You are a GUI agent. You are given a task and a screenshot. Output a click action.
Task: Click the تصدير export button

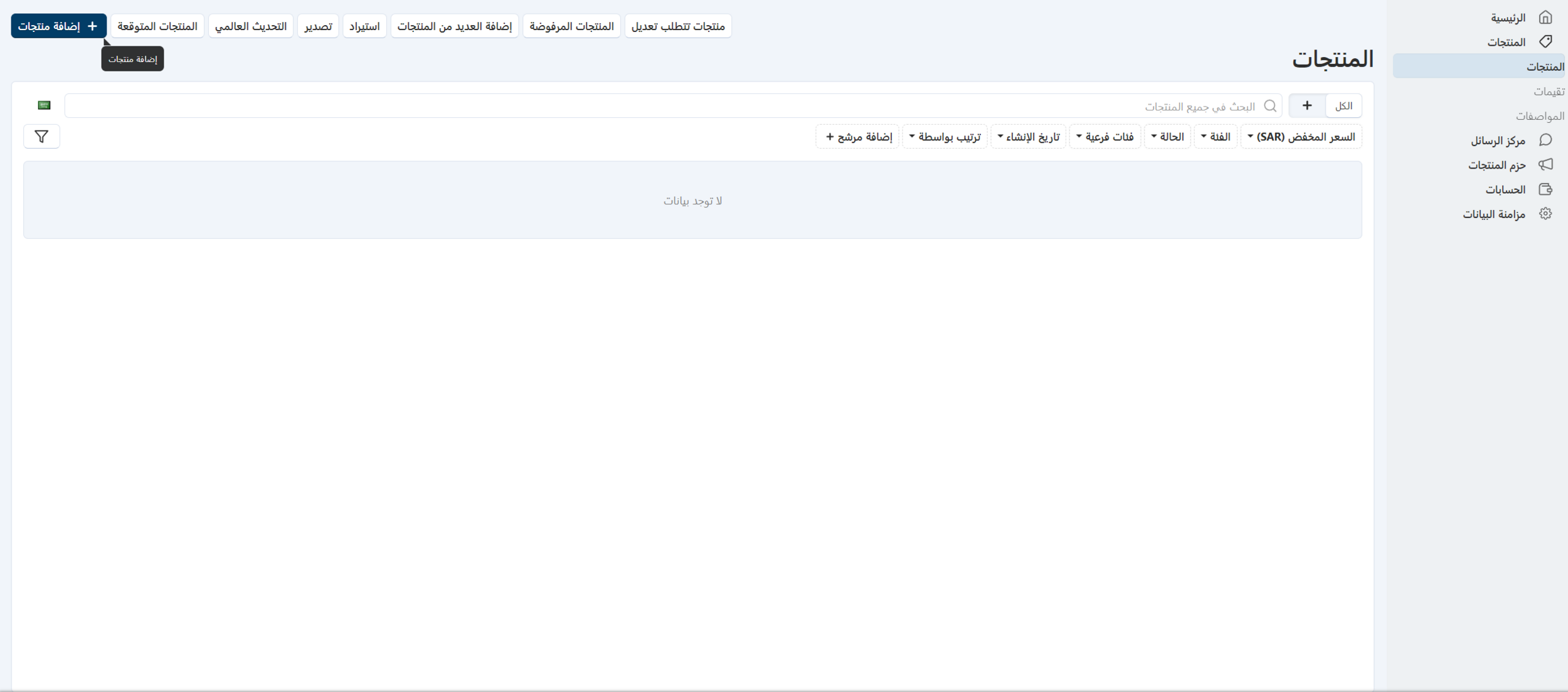tap(318, 26)
